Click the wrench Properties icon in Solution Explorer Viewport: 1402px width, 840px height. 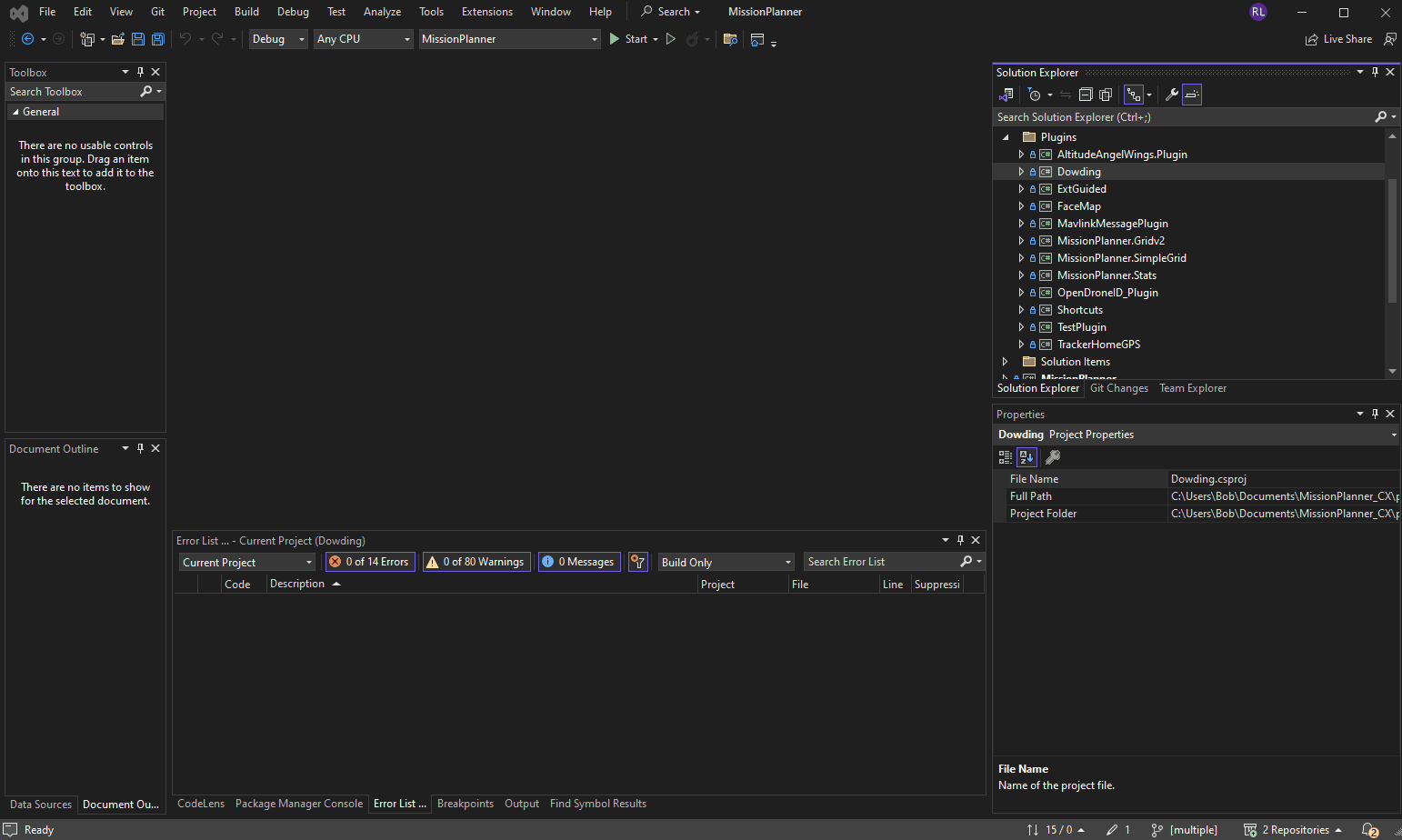pyautogui.click(x=1172, y=95)
